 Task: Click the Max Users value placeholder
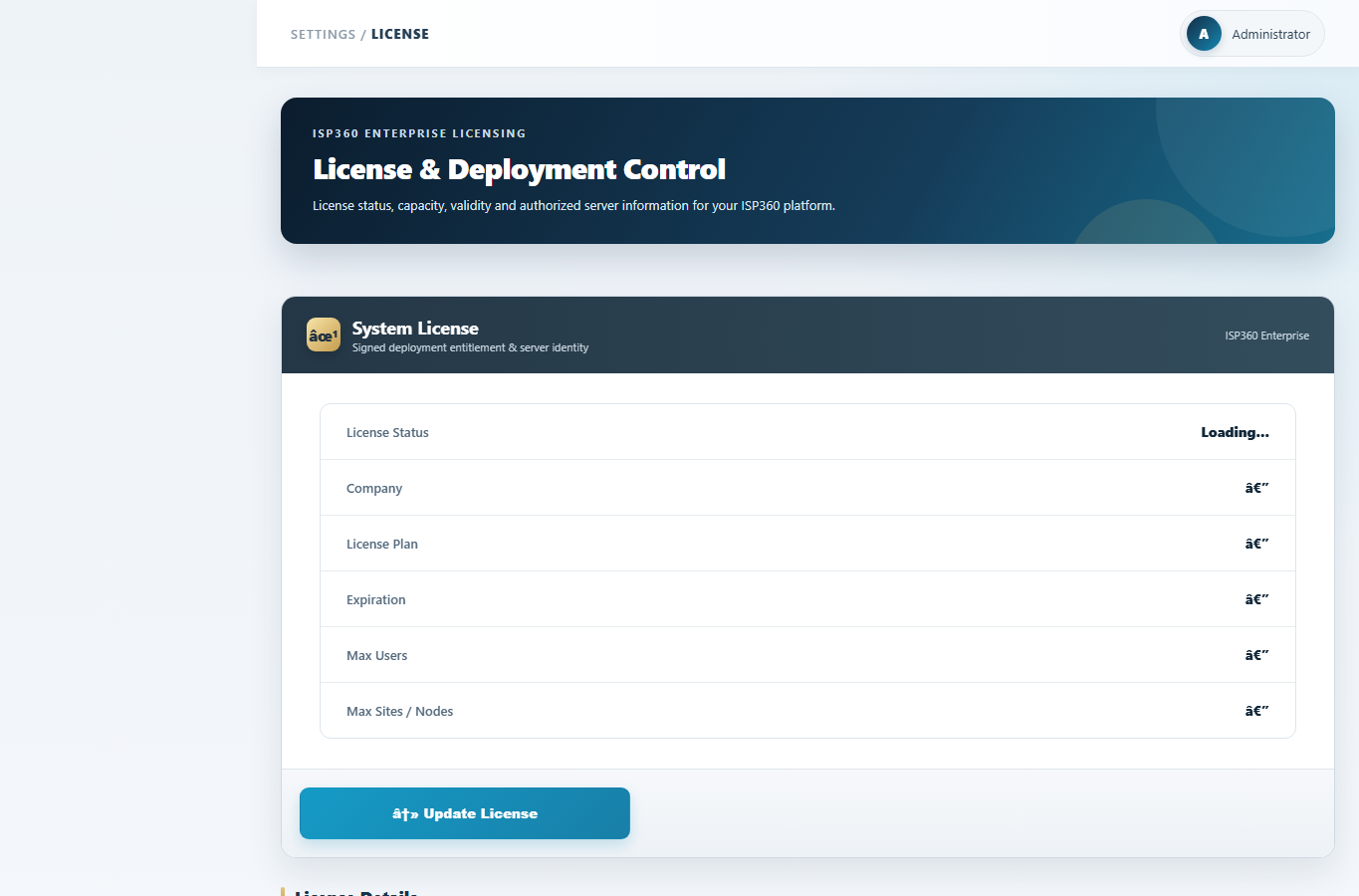tap(1257, 655)
